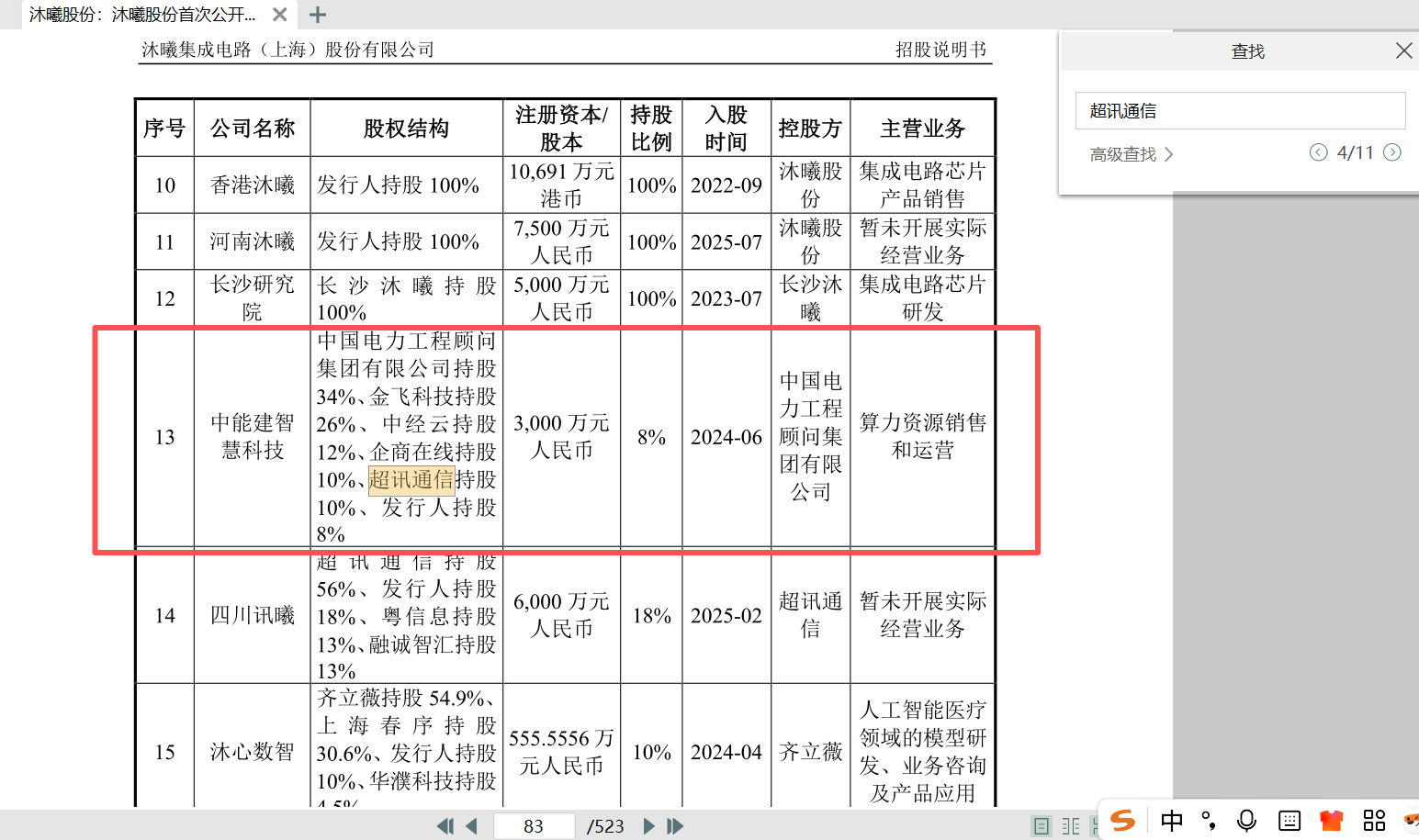Click 集成电路芯片研发 business cell

pyautogui.click(x=923, y=297)
